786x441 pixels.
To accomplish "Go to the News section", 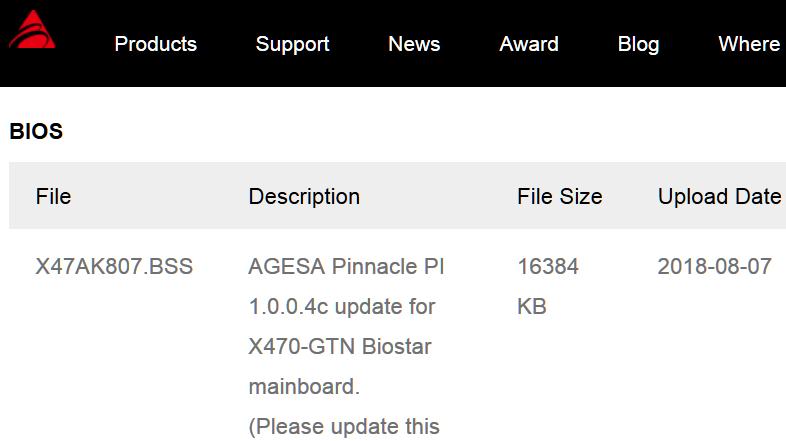I will 414,44.
